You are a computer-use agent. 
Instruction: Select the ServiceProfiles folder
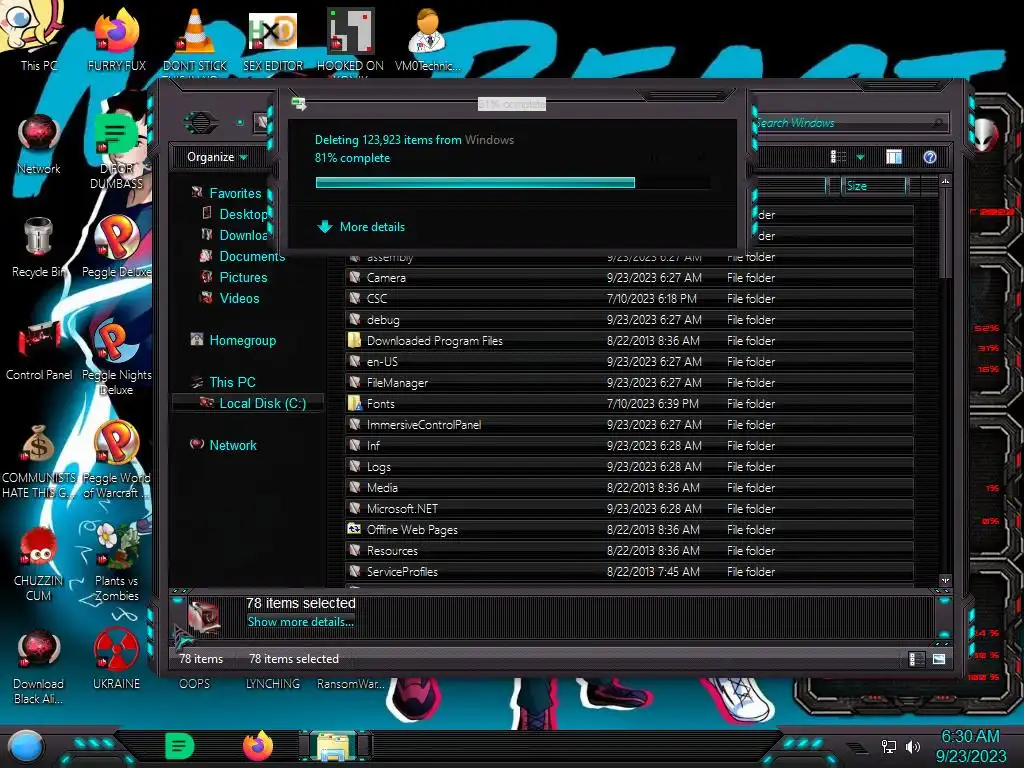630,571
